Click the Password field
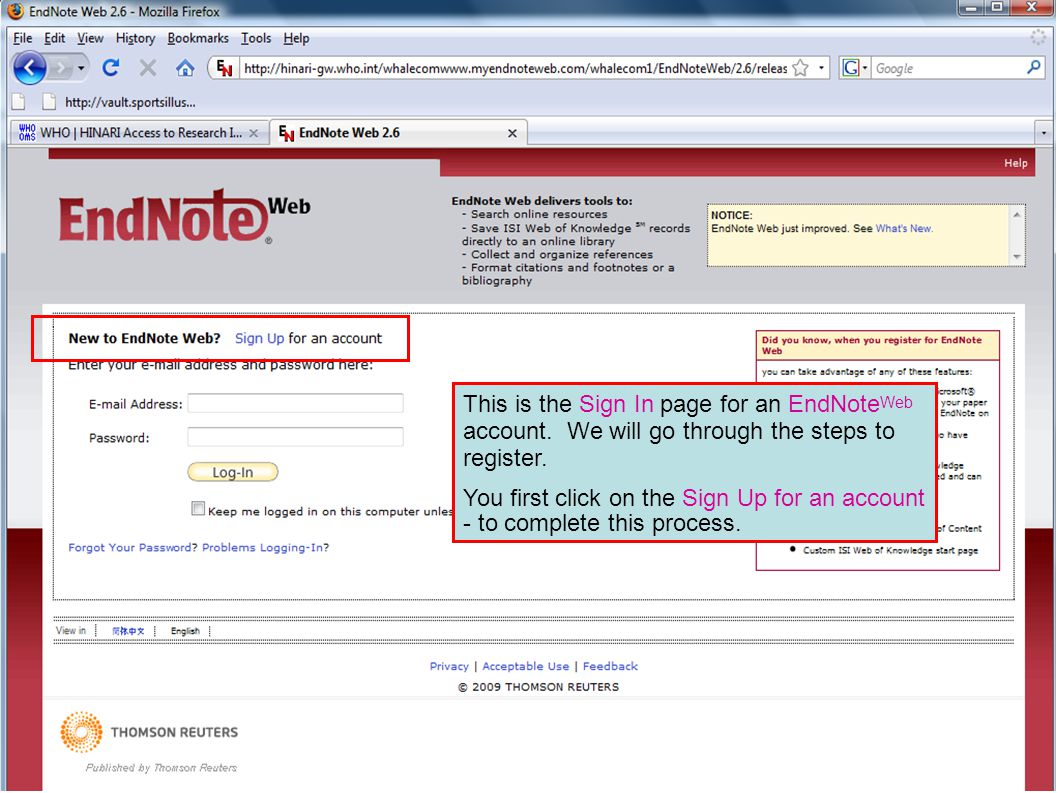Viewport: 1058px width, 793px height. pos(296,437)
